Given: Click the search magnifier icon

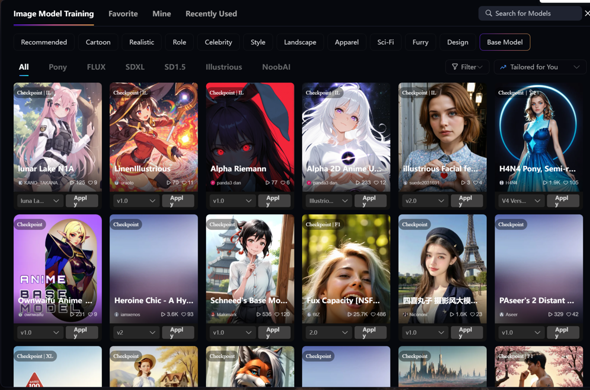Looking at the screenshot, I should 488,14.
